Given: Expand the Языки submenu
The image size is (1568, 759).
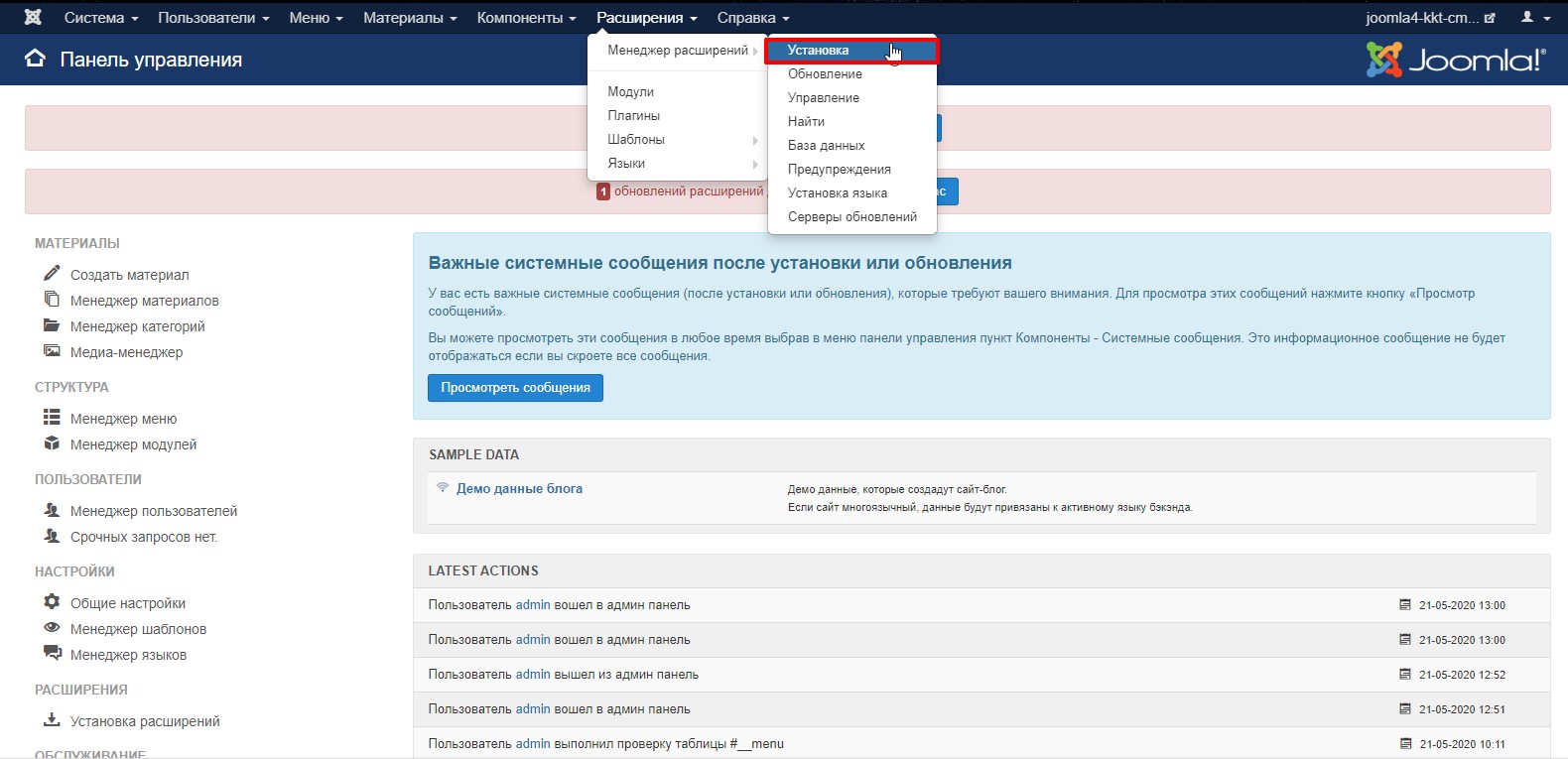Looking at the screenshot, I should (678, 164).
